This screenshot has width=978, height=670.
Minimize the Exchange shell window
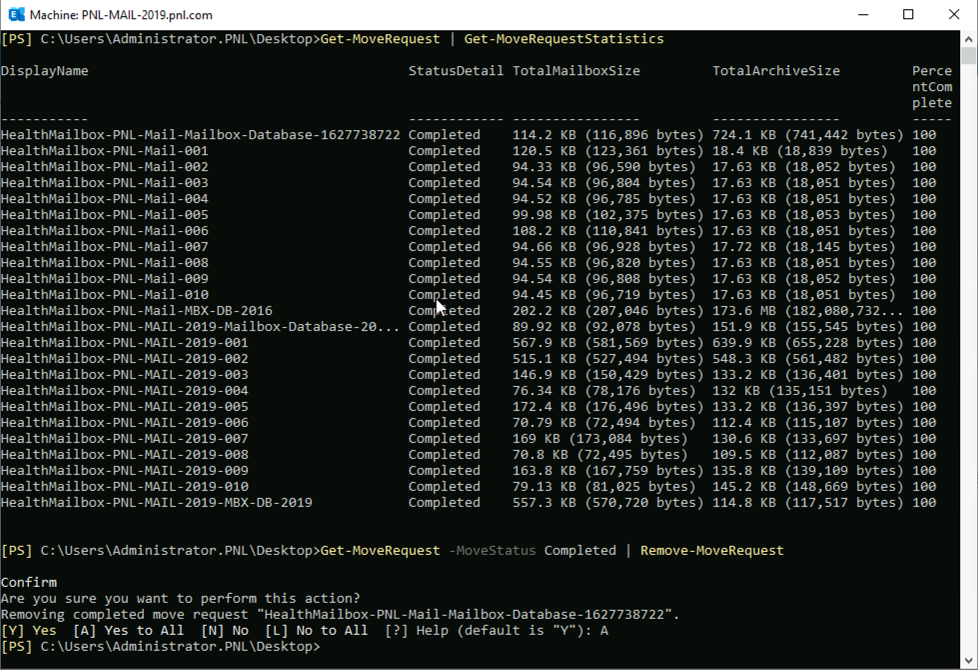pos(861,15)
